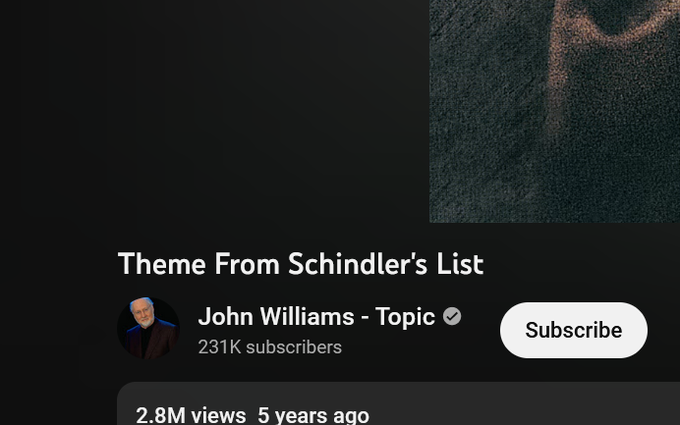680x425 pixels.
Task: Click the Subscribe button
Action: tap(573, 330)
